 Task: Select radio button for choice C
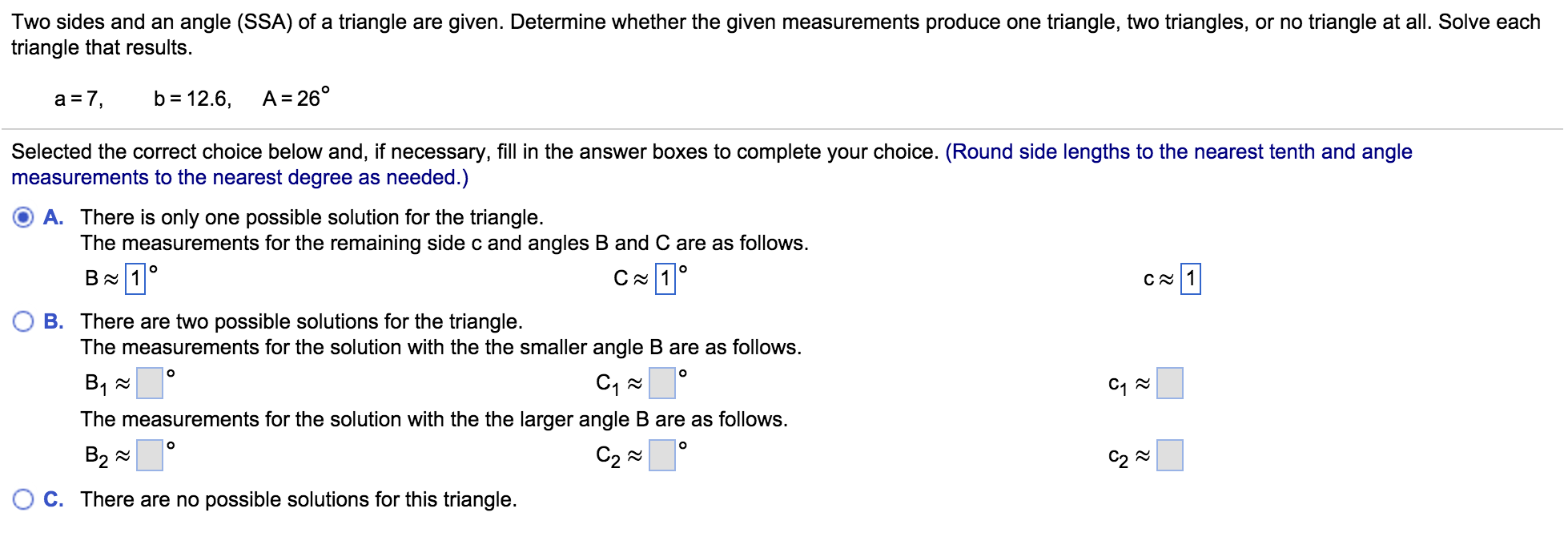coord(22,499)
